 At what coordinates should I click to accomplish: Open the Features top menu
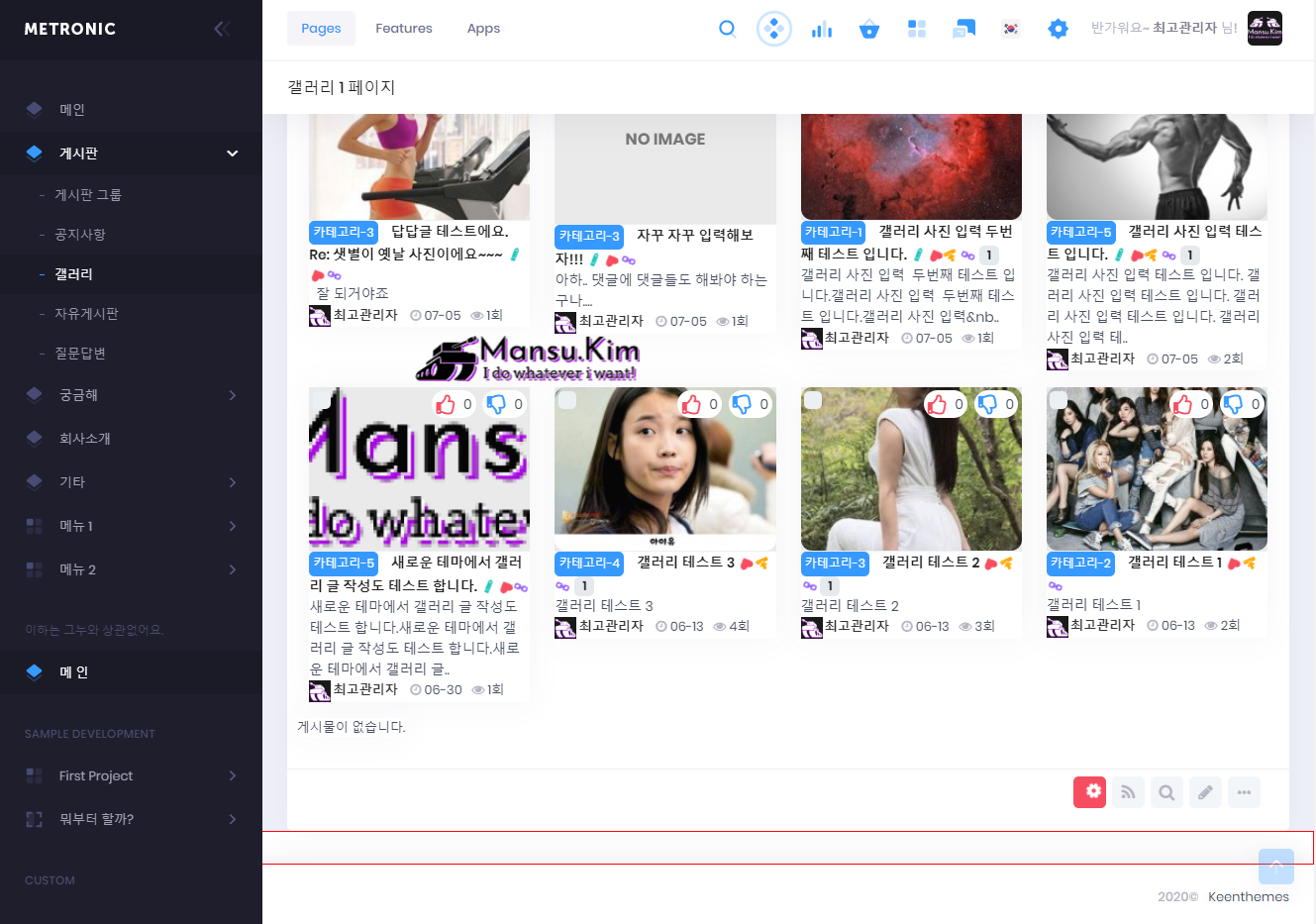tap(403, 29)
